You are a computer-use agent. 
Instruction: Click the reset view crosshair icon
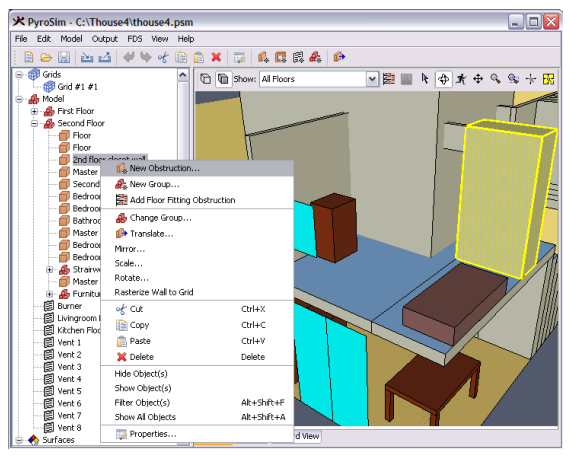[x=531, y=79]
